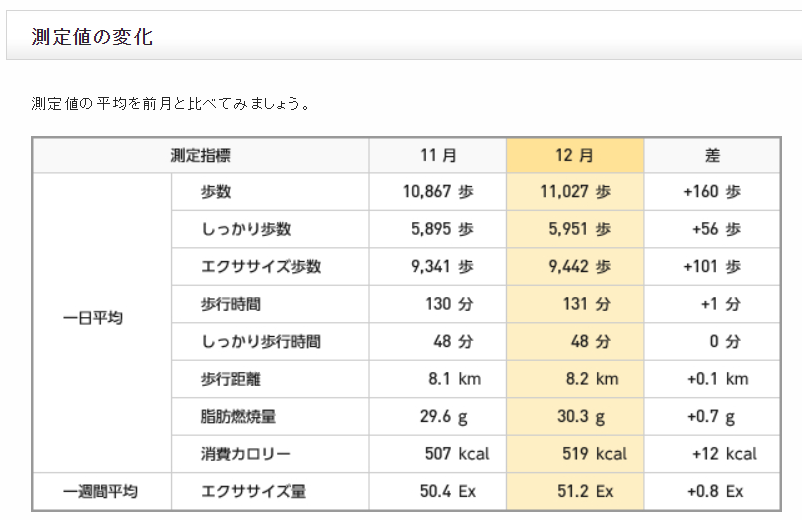The width and height of the screenshot is (802, 520).
Task: Click the 一日平均 row group label
Action: [93, 318]
